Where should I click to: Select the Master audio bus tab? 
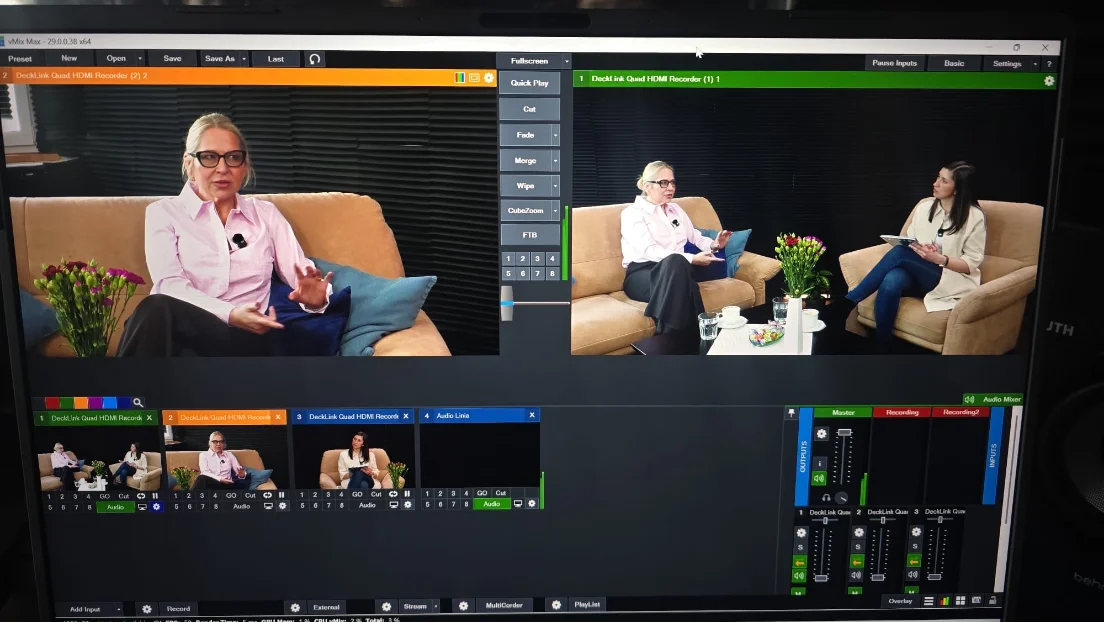pos(843,413)
